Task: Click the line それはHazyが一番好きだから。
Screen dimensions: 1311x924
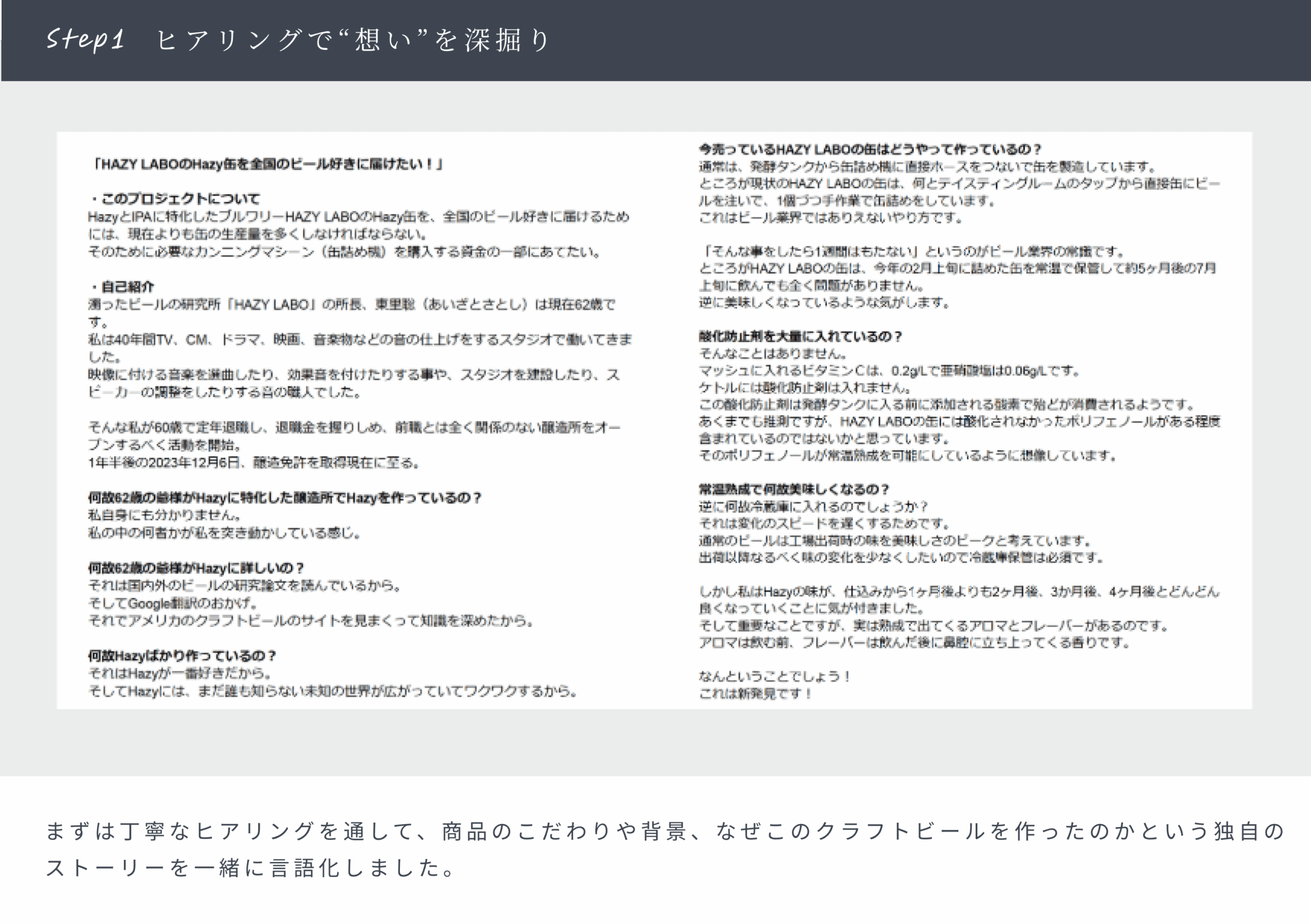Action: [180, 674]
